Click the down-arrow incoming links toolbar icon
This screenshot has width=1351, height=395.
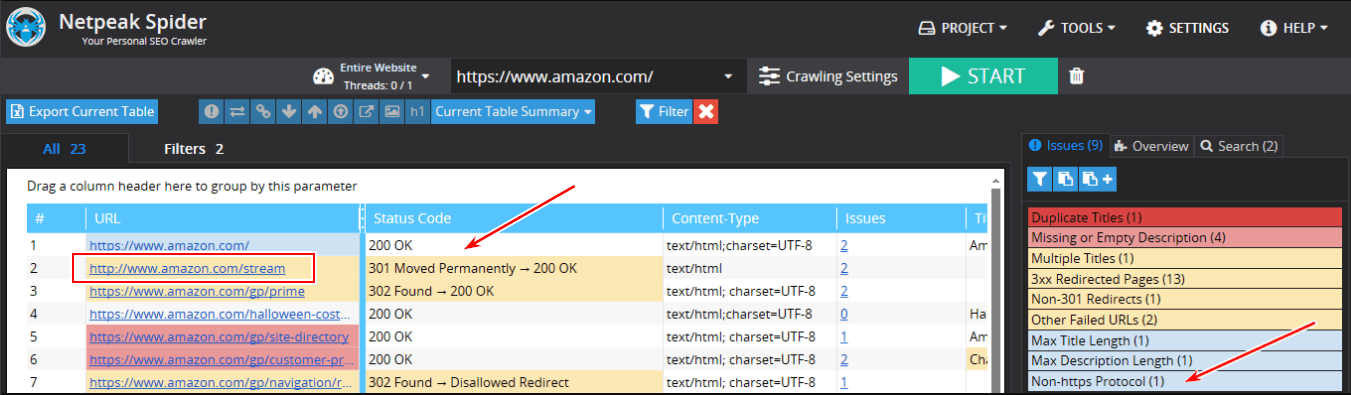click(x=289, y=111)
